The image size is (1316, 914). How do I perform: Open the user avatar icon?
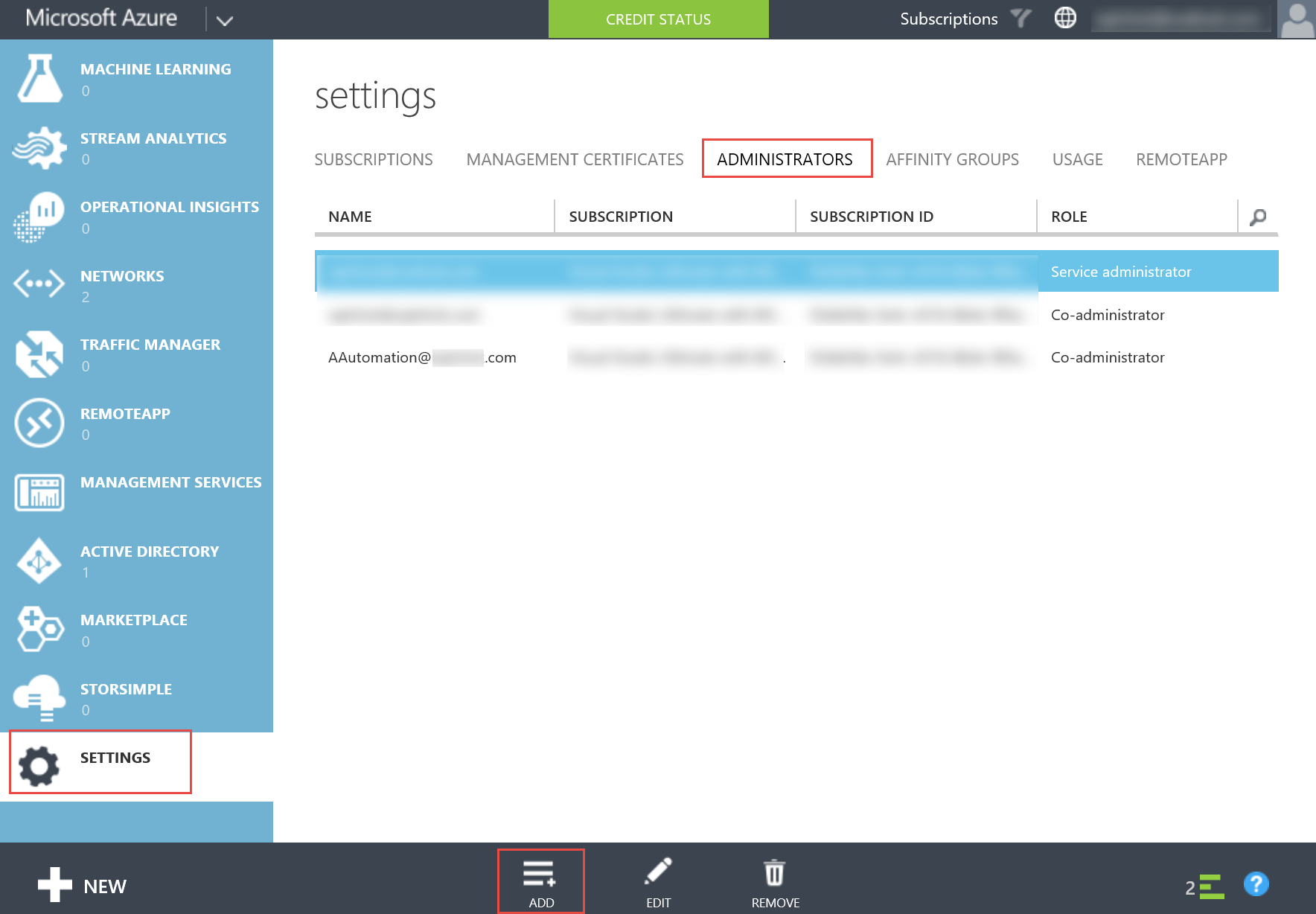(1297, 19)
